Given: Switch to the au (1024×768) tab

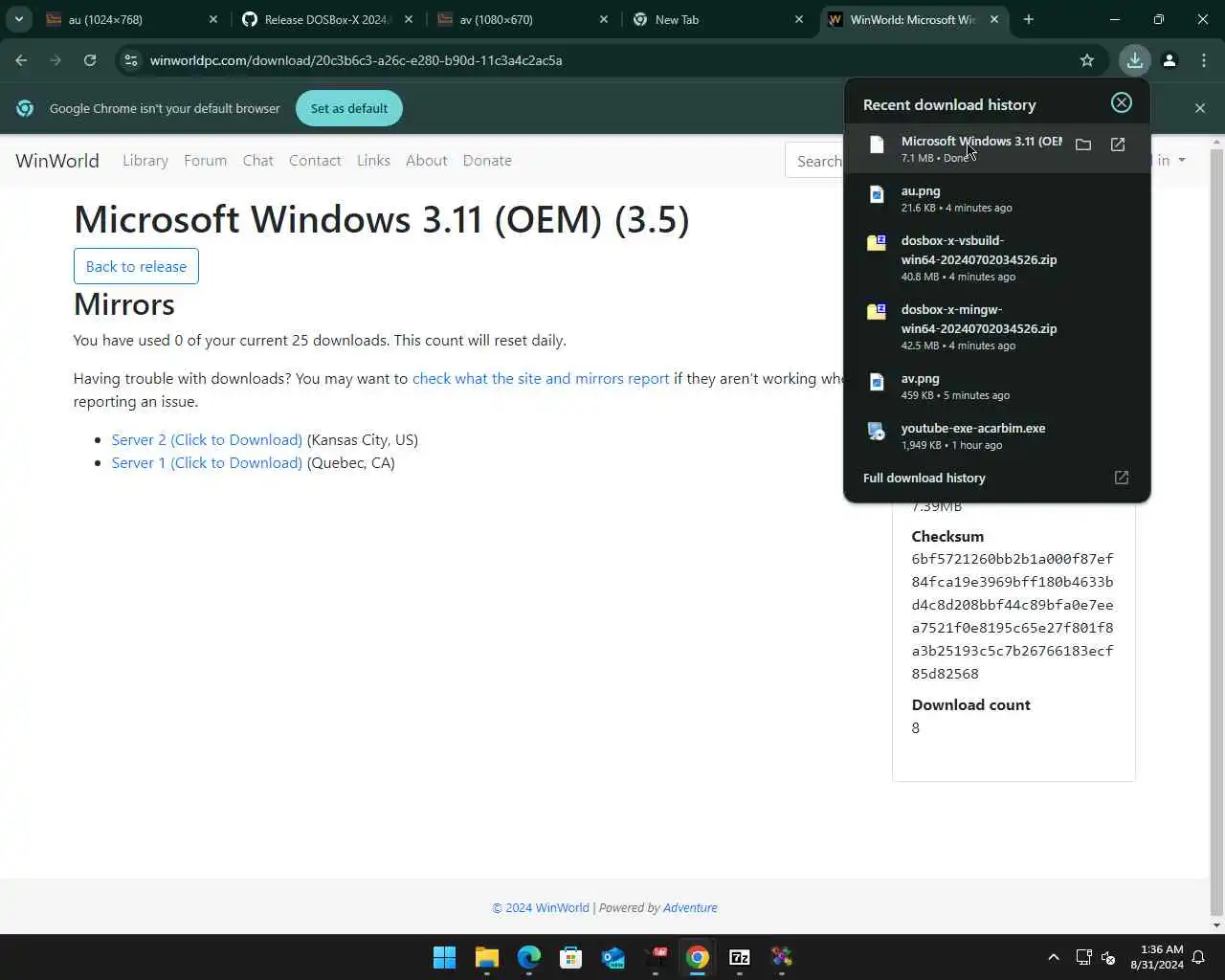Looking at the screenshot, I should tap(133, 19).
